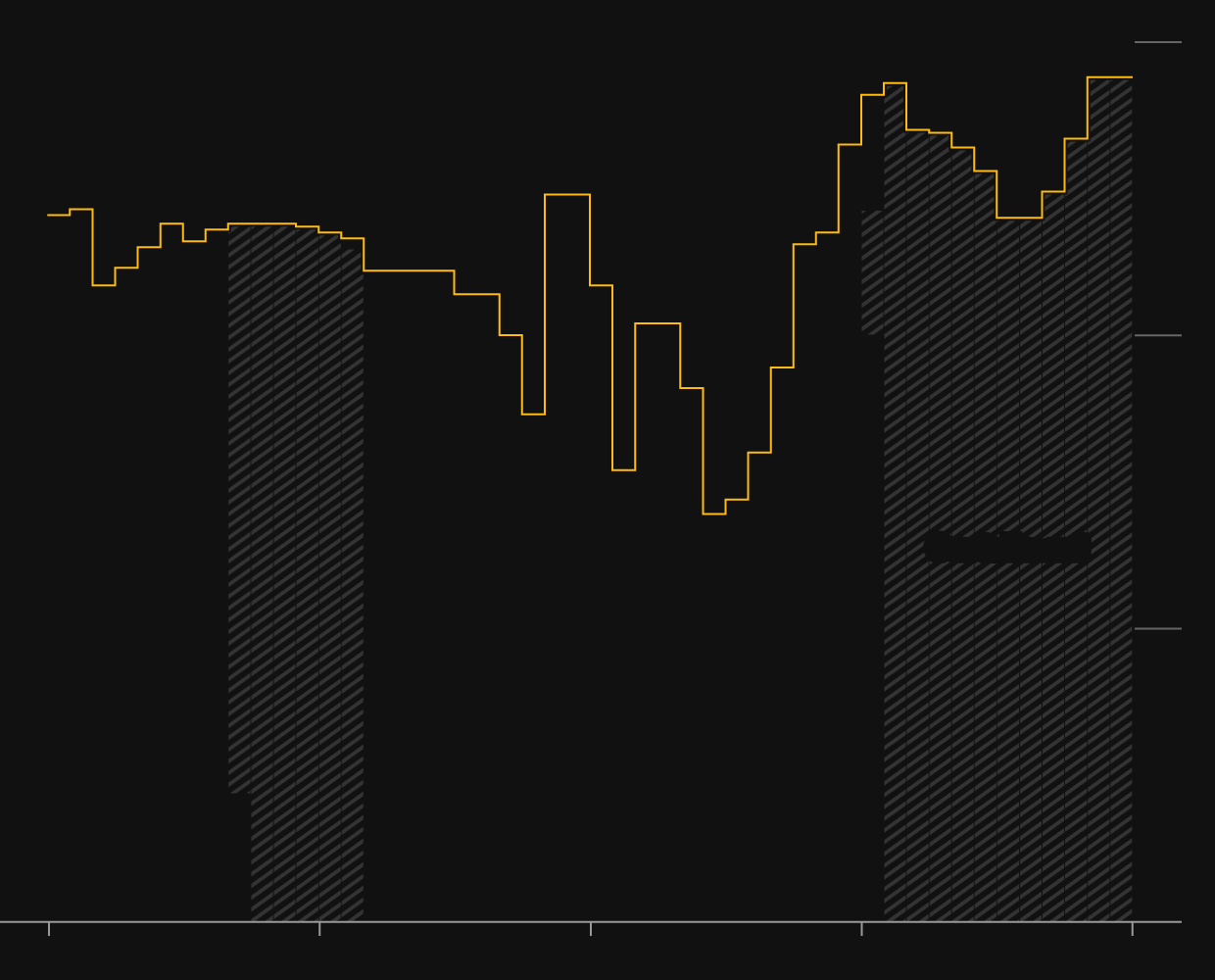Click the long flat yellow segment after left hatched region
This screenshot has width=1215, height=980.
(409, 270)
